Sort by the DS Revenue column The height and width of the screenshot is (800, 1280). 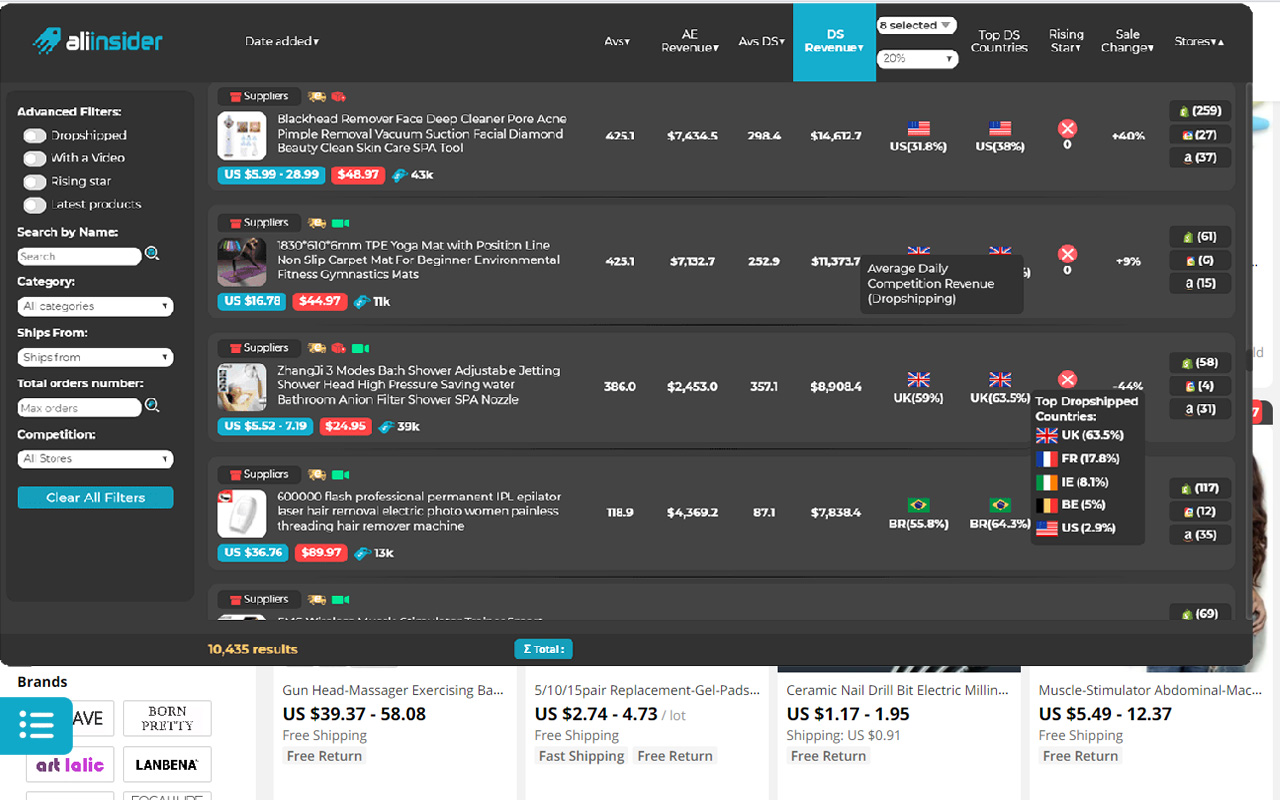tap(834, 41)
